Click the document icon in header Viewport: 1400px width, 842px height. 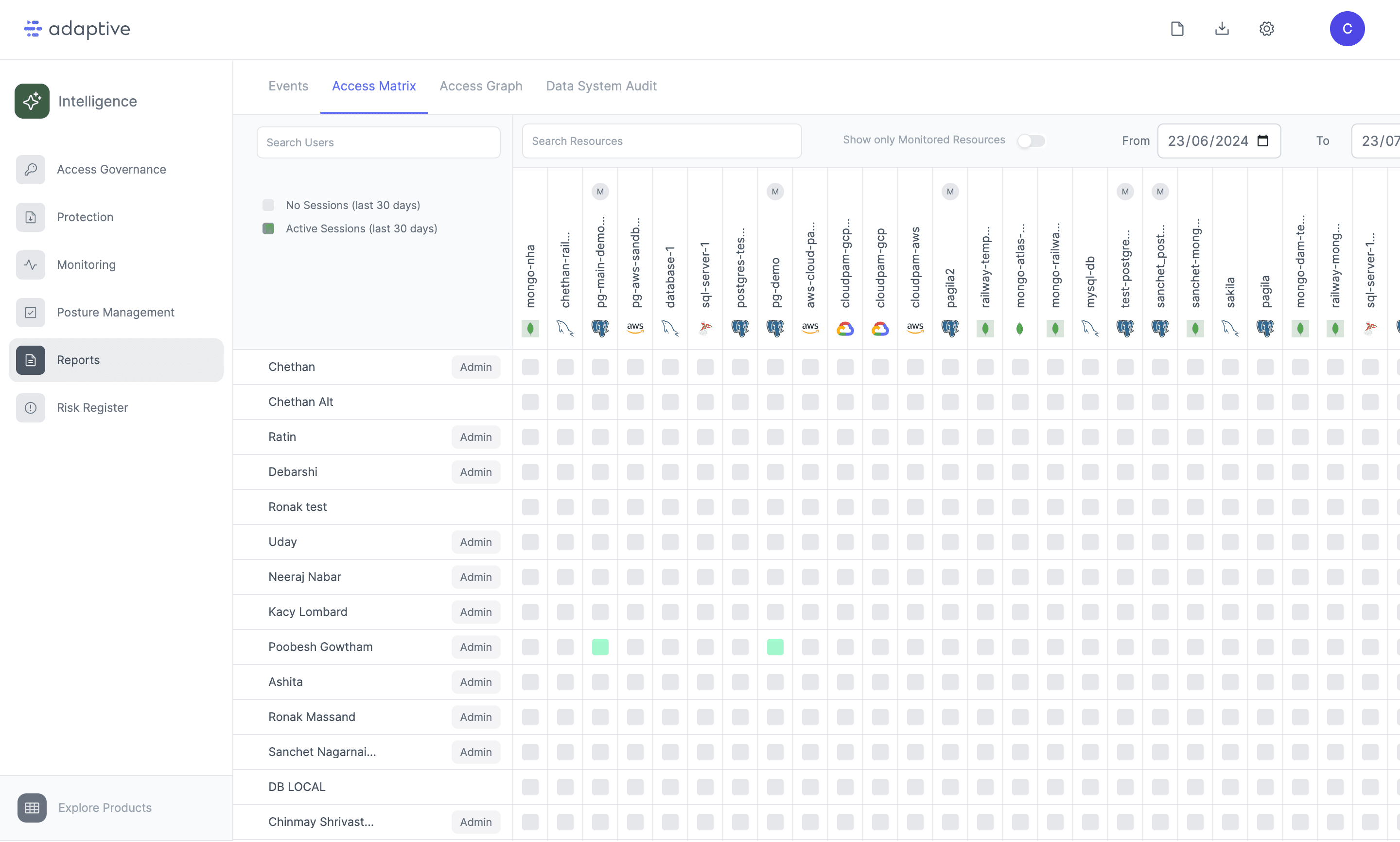coord(1177,28)
